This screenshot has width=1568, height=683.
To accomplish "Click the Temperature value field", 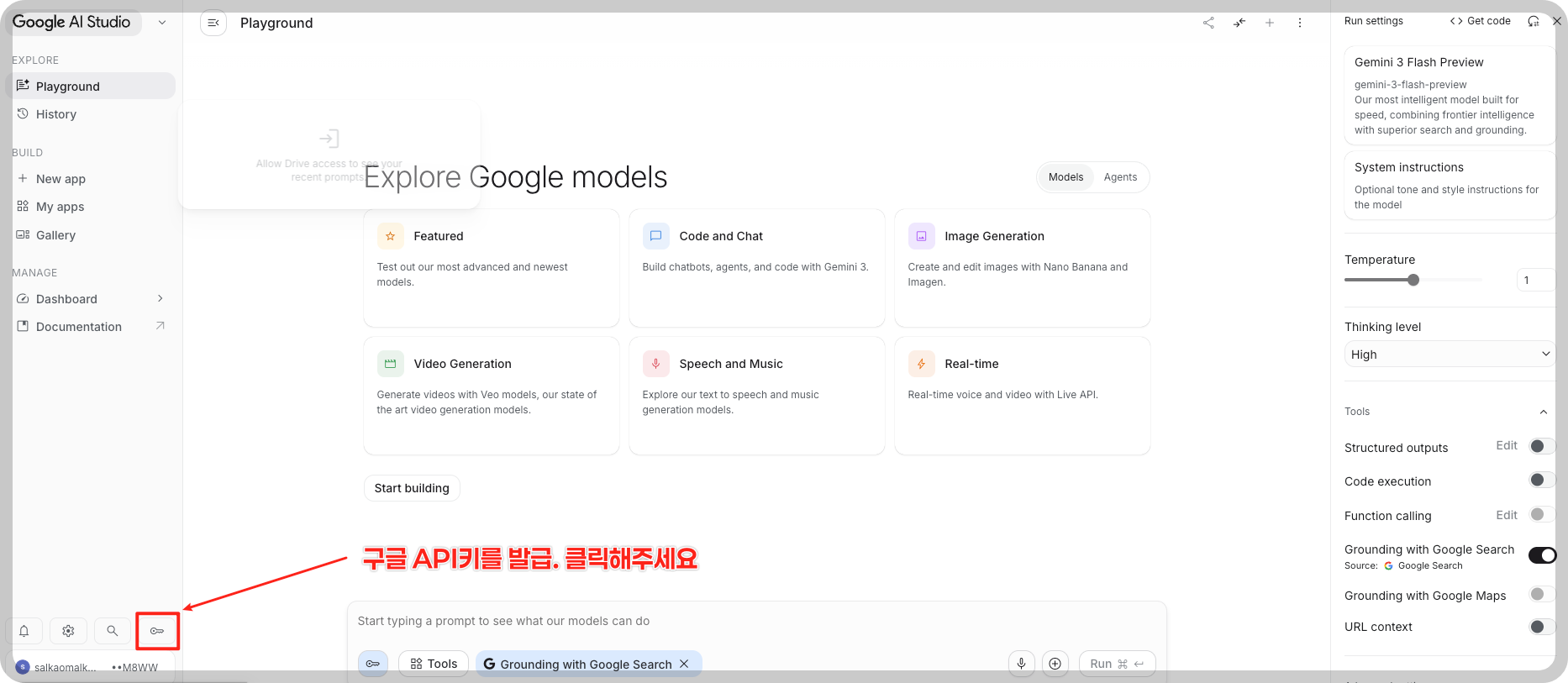I will click(1536, 280).
